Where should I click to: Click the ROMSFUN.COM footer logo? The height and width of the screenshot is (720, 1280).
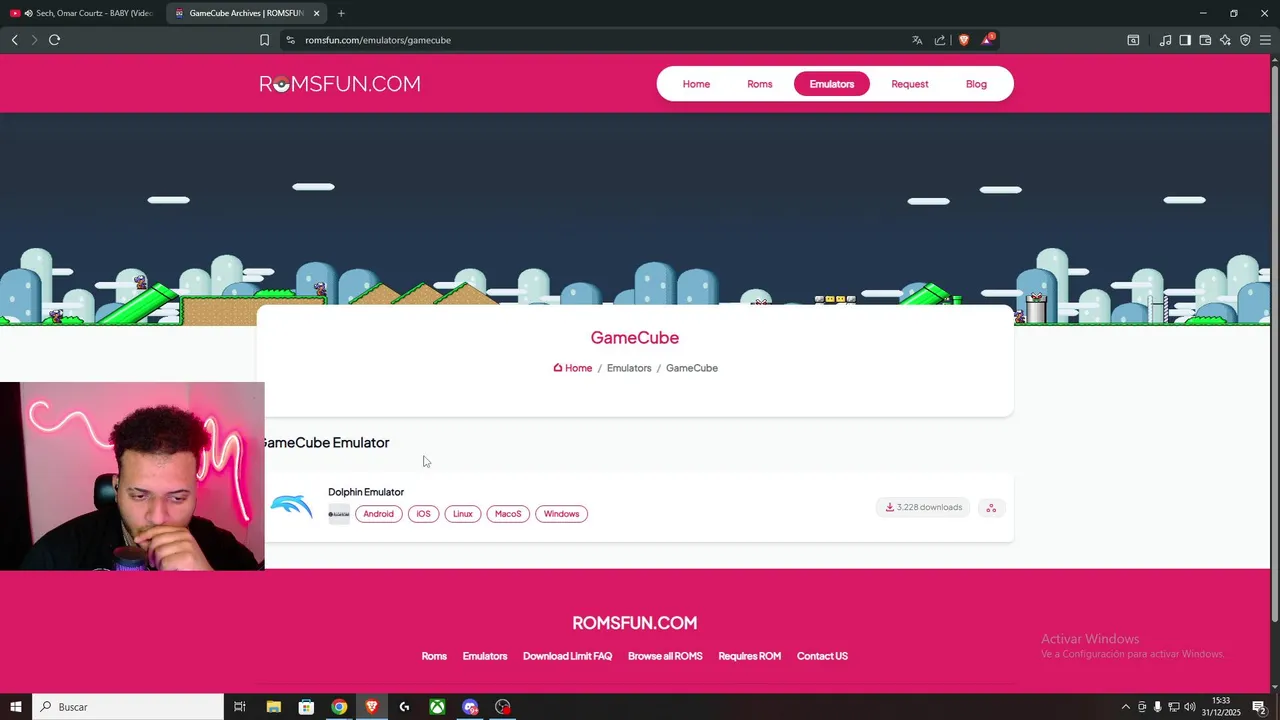coord(635,623)
